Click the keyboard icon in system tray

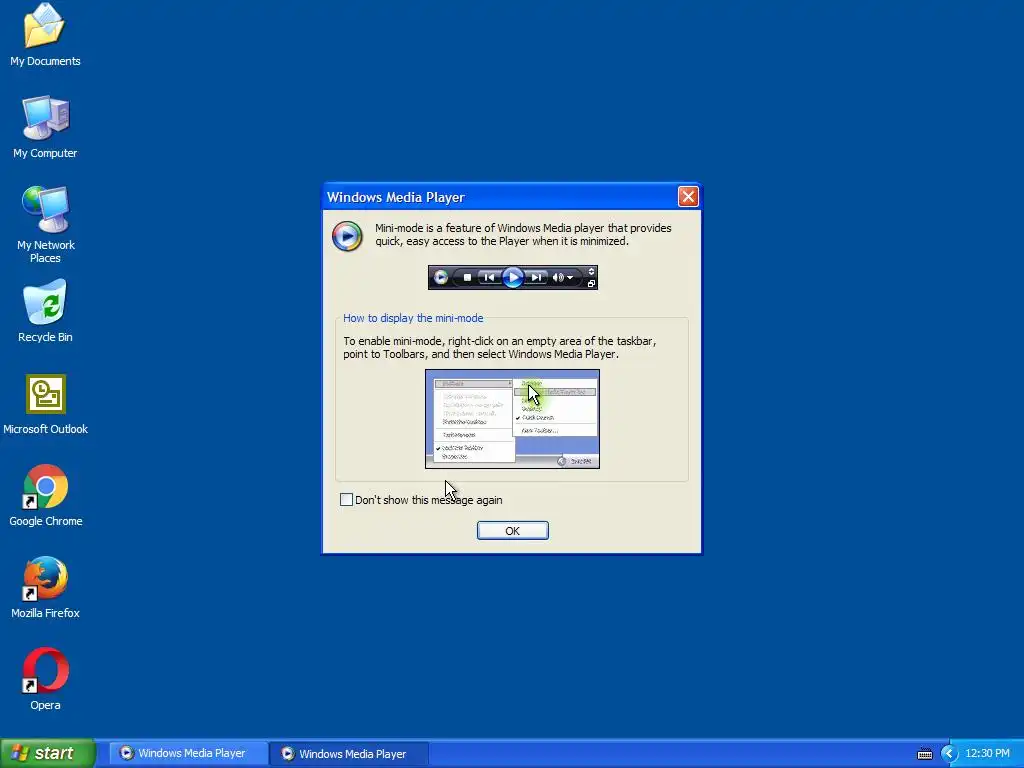click(925, 754)
